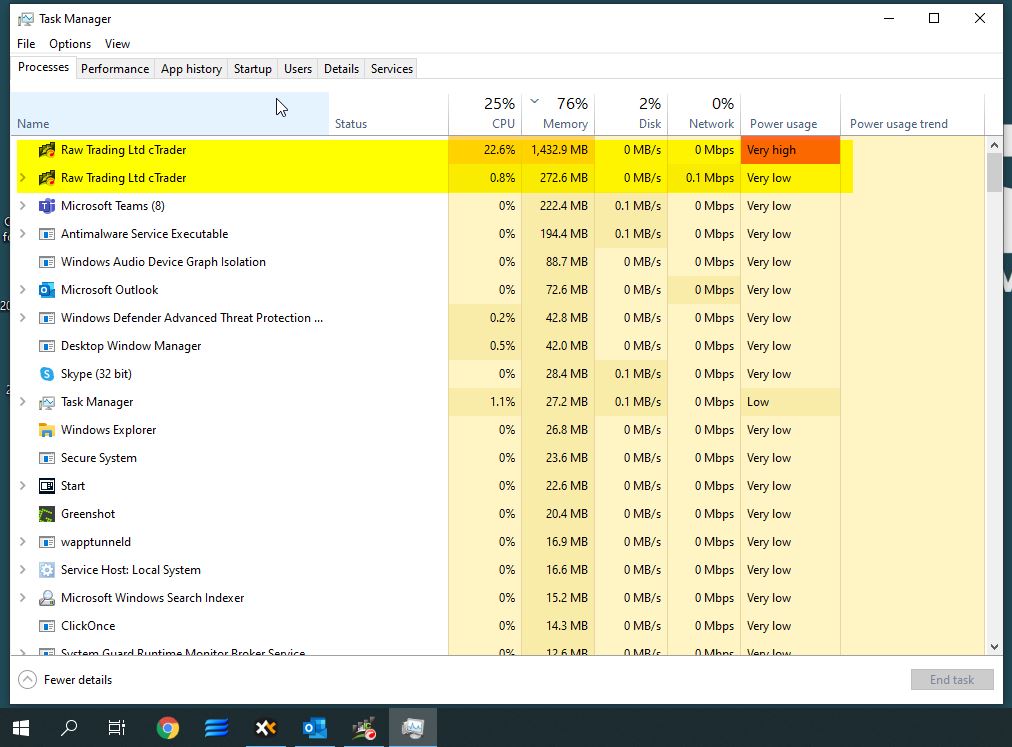Open the blue striped app on taskbar
This screenshot has width=1012, height=747.
pos(216,728)
